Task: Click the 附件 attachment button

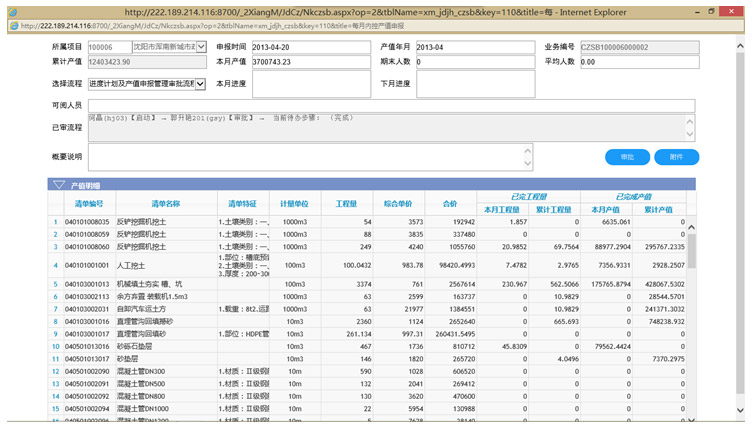Action: (x=676, y=157)
